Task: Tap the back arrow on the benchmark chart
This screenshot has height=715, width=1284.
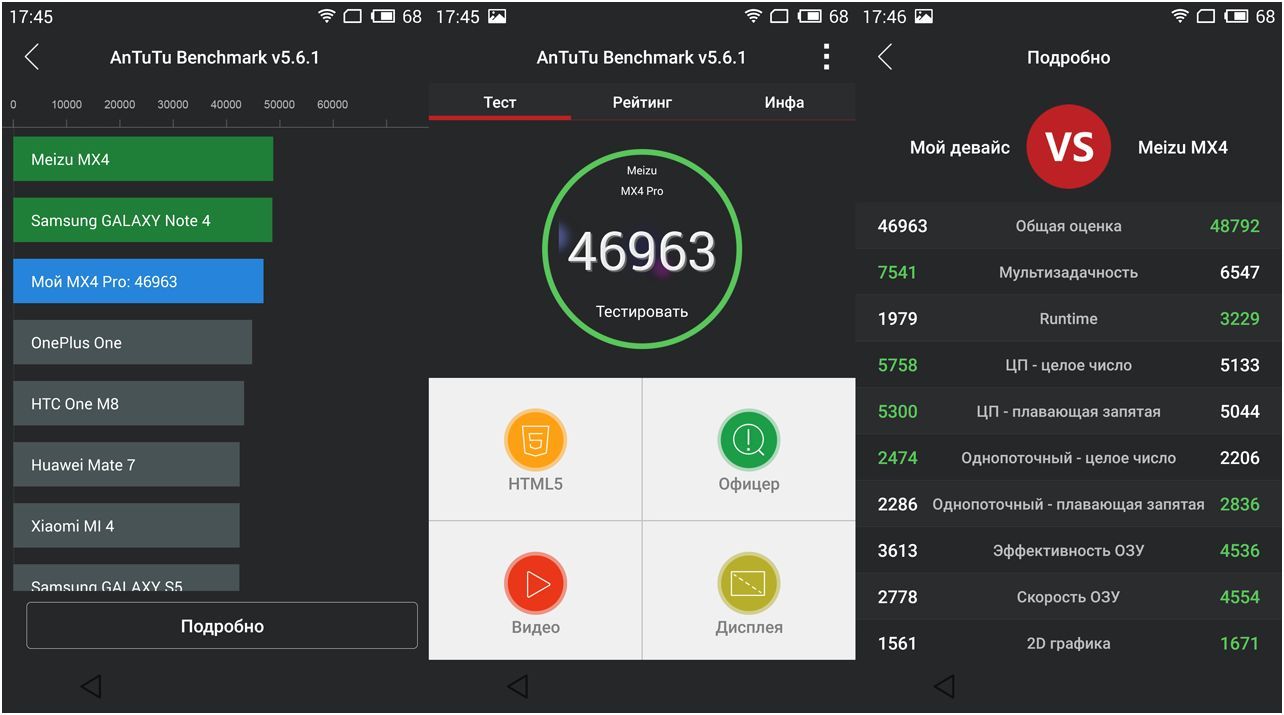Action: tap(31, 57)
